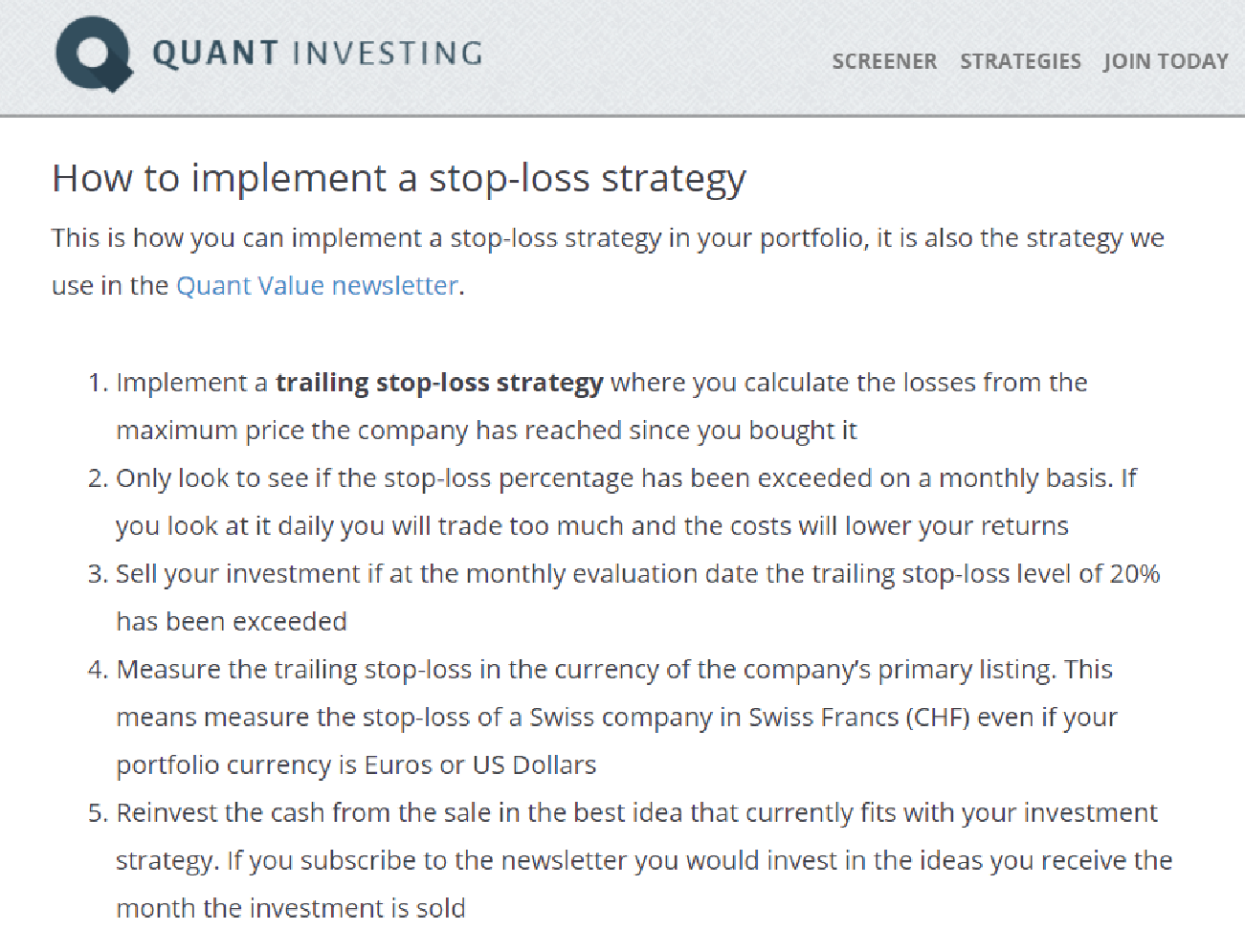Click list item 3 mentioning 20% stop-loss level

click(x=624, y=598)
